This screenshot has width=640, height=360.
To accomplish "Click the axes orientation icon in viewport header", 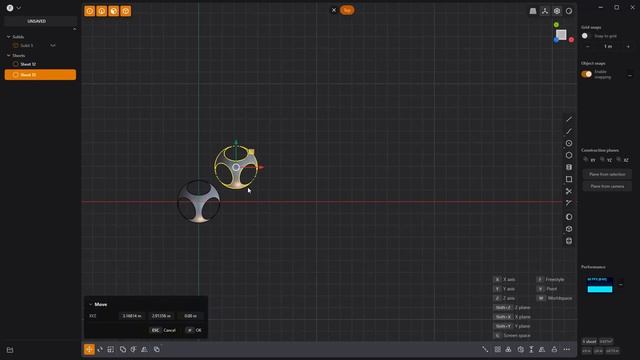I will tap(545, 11).
